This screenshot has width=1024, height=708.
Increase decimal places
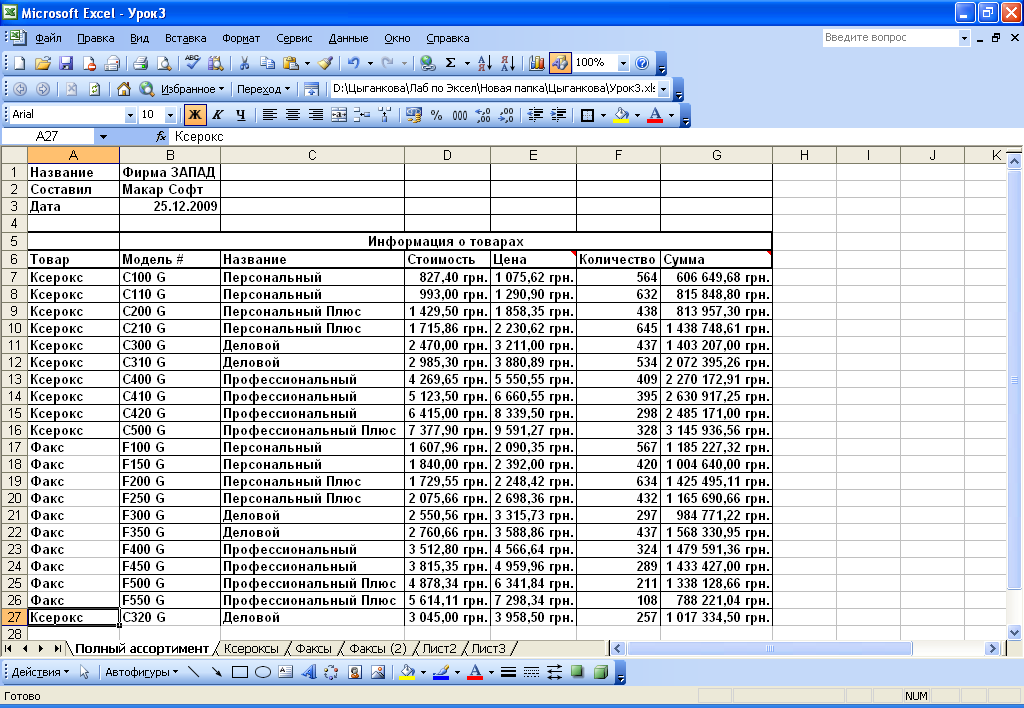coord(483,116)
